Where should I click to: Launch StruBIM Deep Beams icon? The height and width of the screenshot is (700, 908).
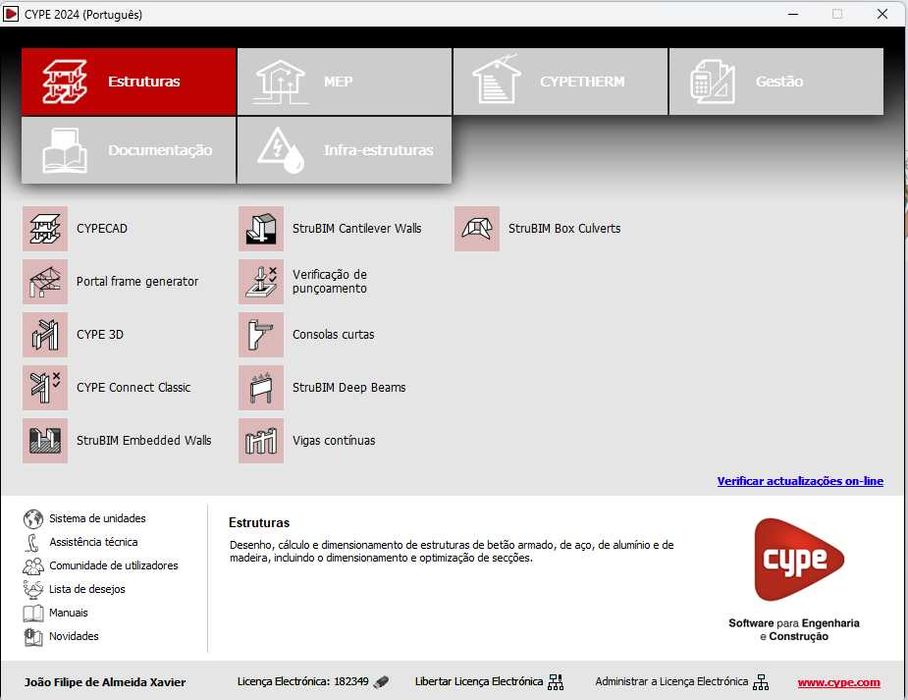point(261,387)
